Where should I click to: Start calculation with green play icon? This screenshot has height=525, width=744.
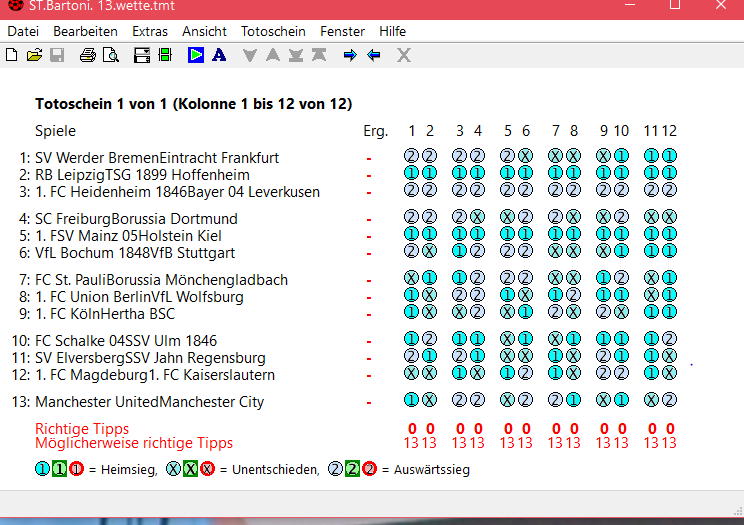tap(196, 55)
